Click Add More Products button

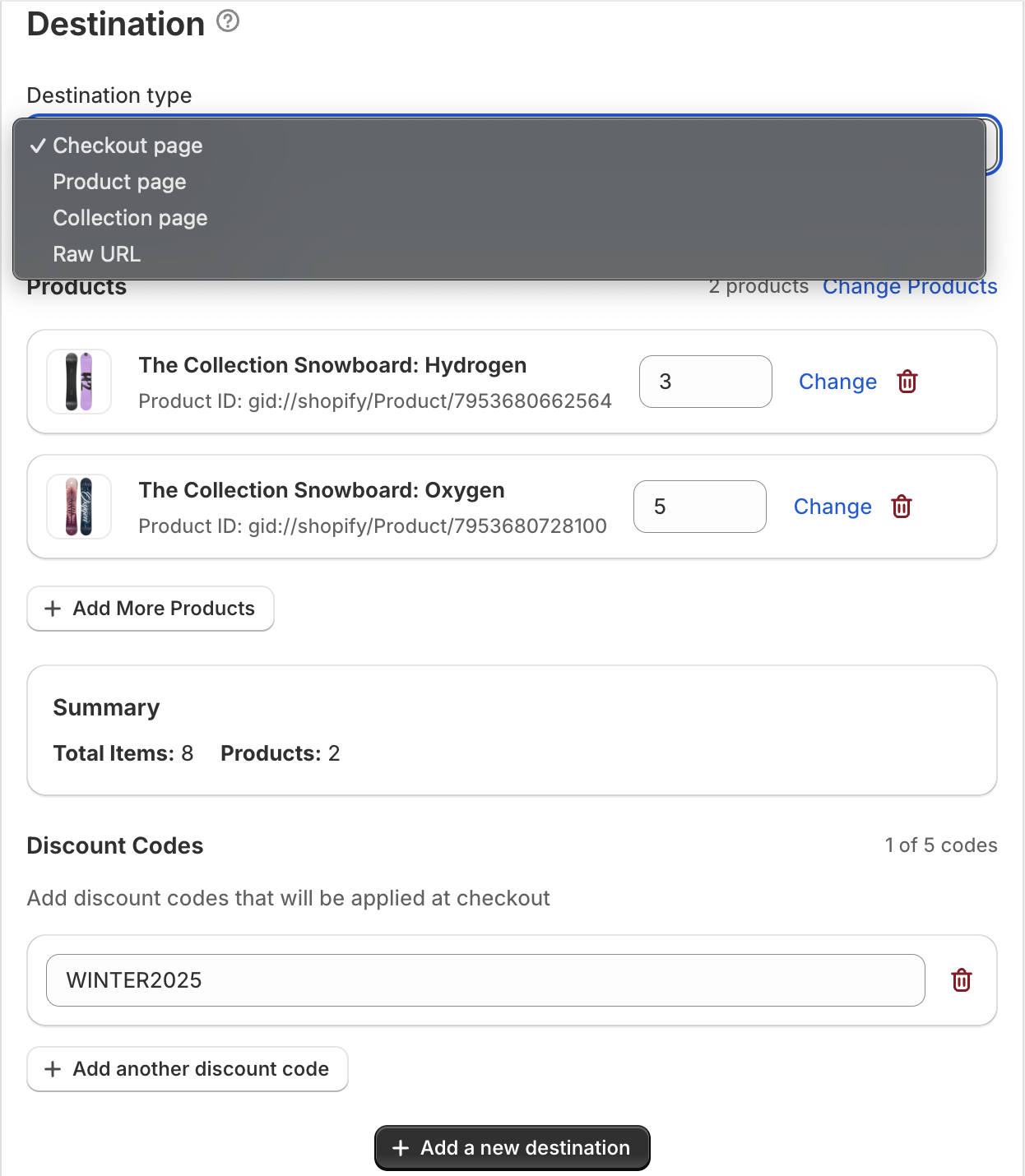(x=151, y=609)
